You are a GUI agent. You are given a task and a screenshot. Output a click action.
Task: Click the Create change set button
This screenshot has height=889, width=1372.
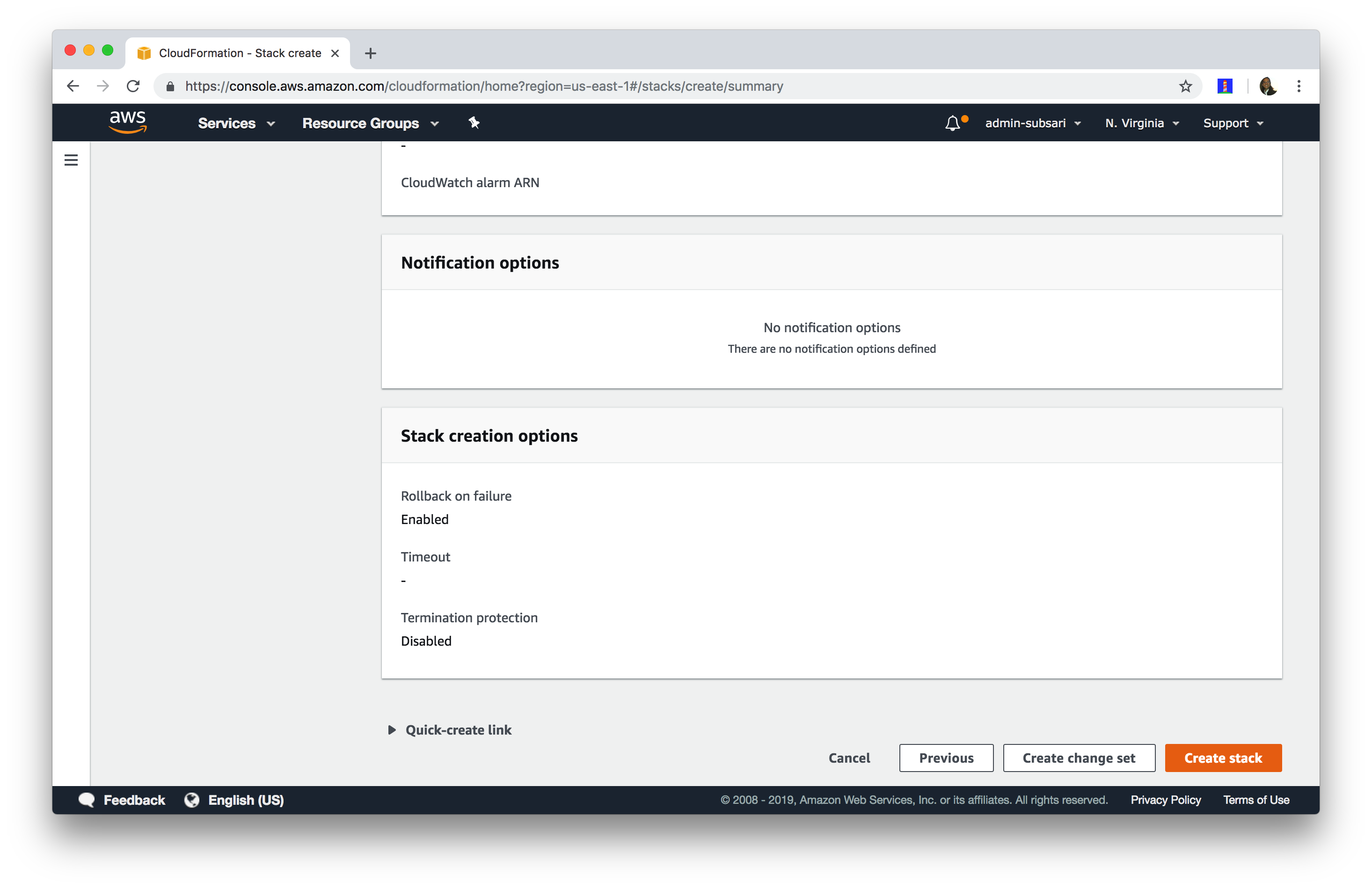[x=1079, y=758]
